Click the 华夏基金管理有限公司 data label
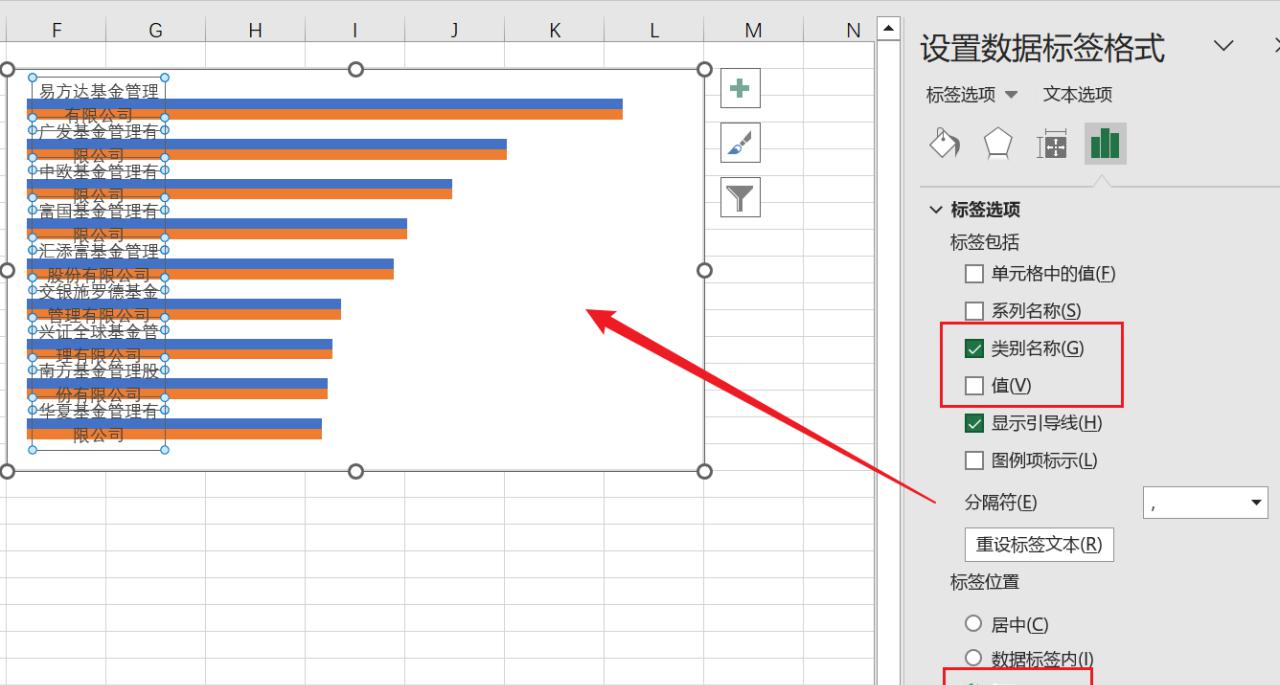Image resolution: width=1280 pixels, height=685 pixels. pyautogui.click(x=98, y=423)
